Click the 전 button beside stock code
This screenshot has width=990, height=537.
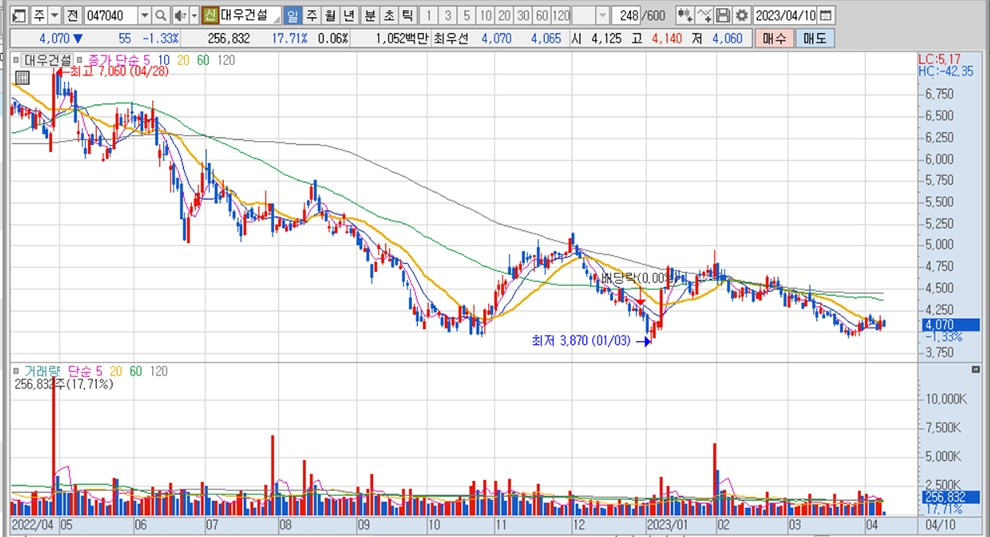click(73, 15)
